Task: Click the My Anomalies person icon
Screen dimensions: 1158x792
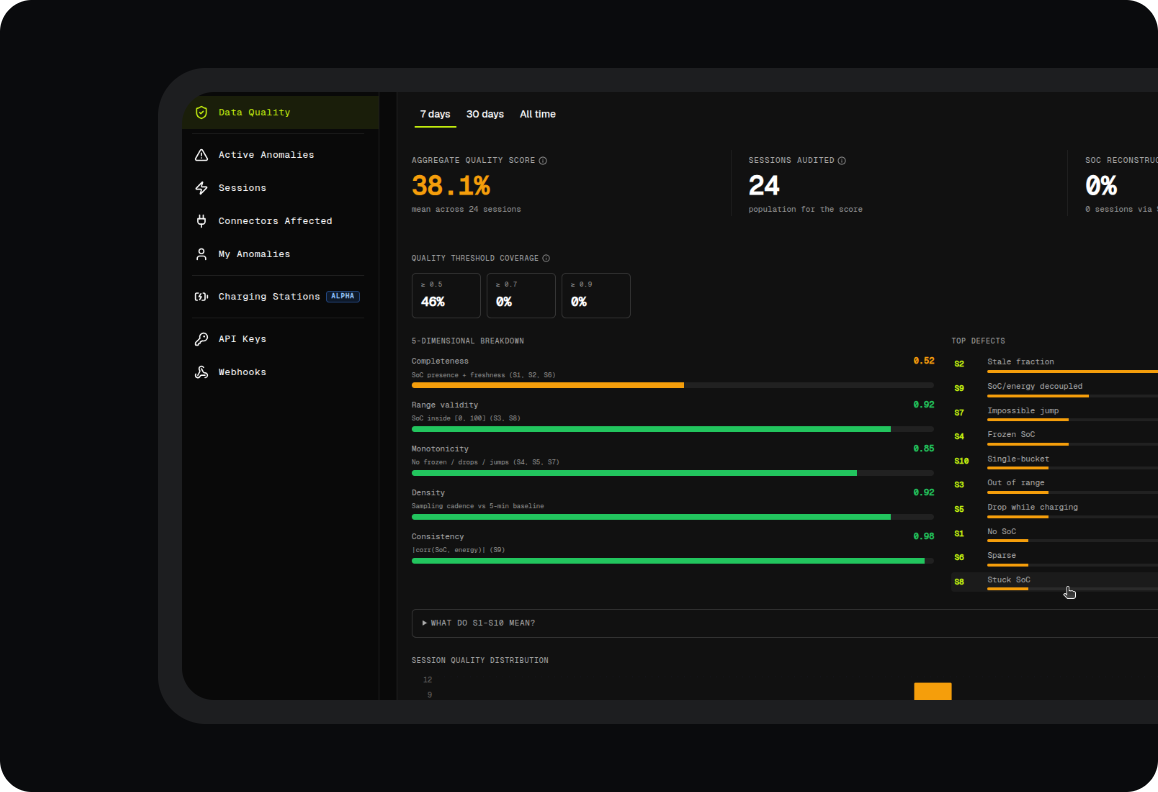Action: pos(201,254)
